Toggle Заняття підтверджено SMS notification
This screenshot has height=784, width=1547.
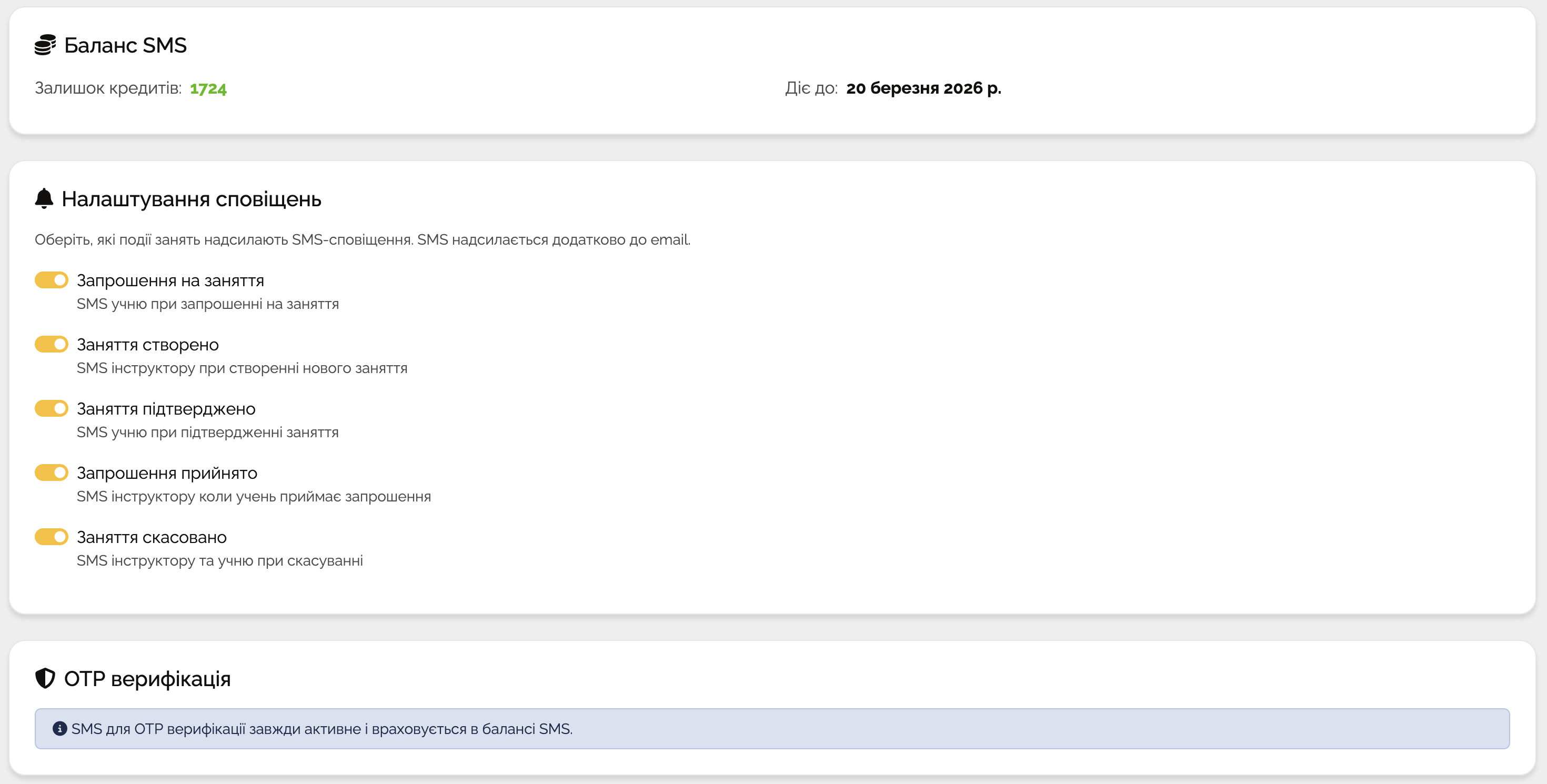[52, 409]
